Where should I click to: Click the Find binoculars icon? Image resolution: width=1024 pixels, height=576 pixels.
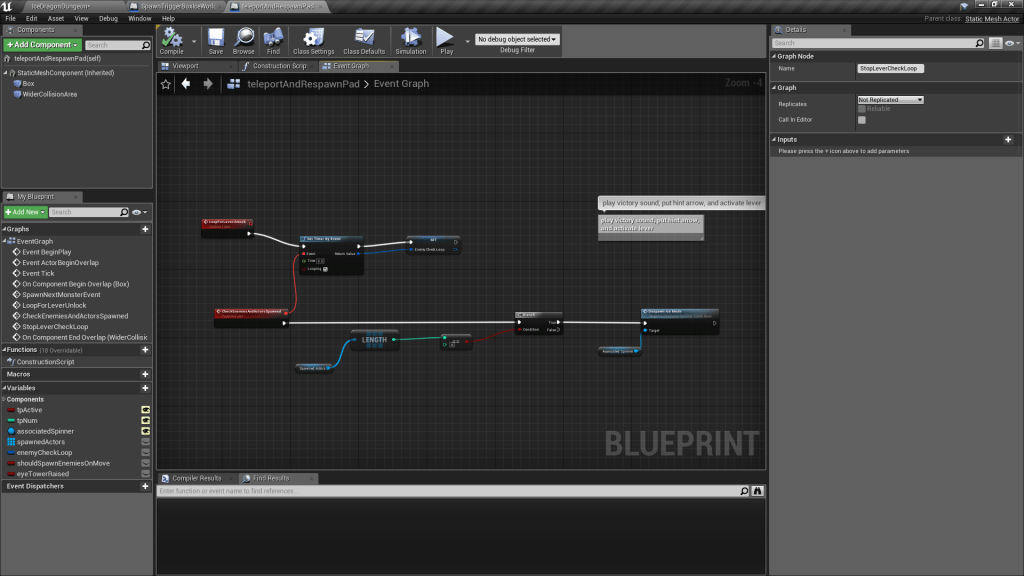click(x=273, y=39)
